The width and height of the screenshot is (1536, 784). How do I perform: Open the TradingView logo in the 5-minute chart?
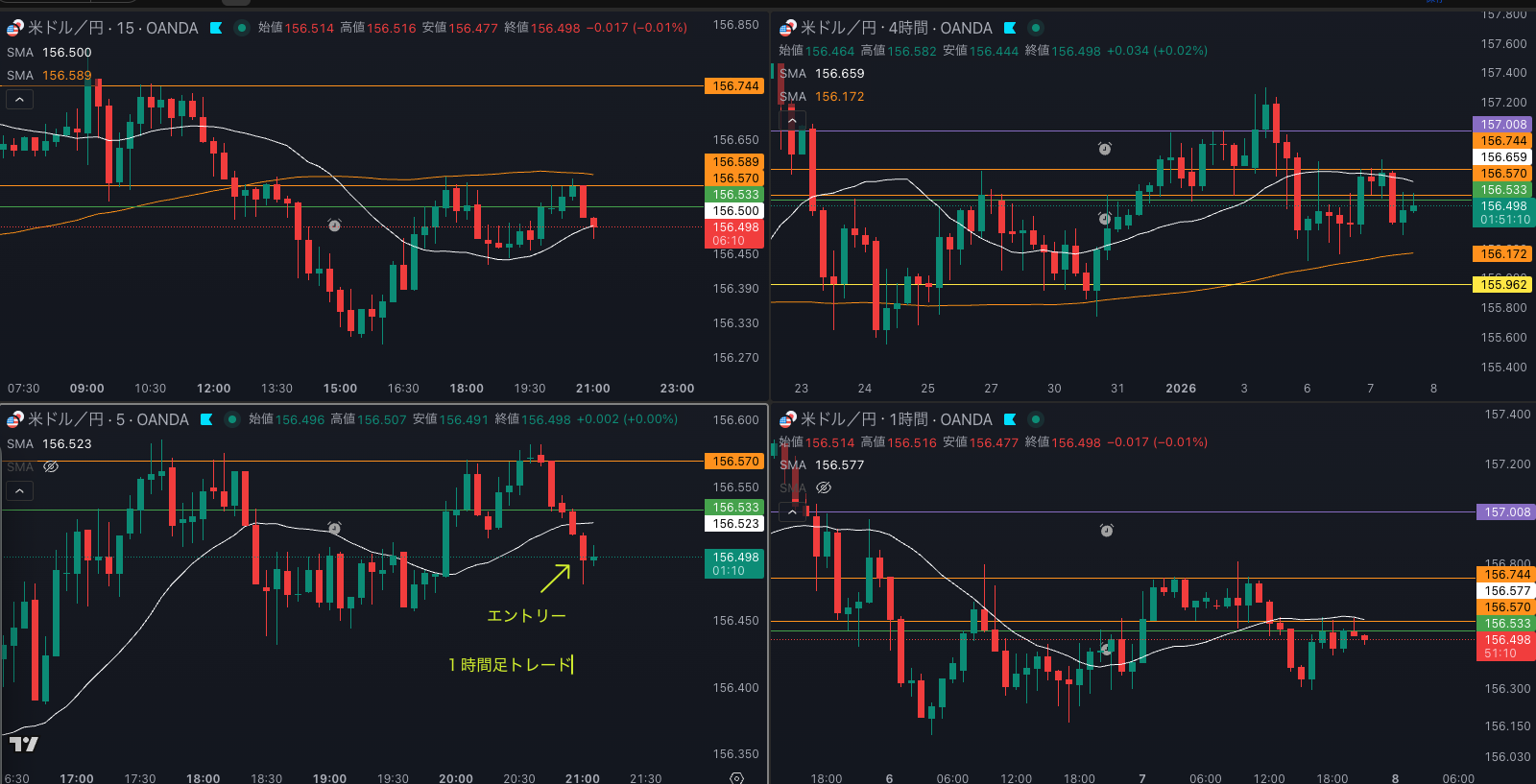[23, 744]
